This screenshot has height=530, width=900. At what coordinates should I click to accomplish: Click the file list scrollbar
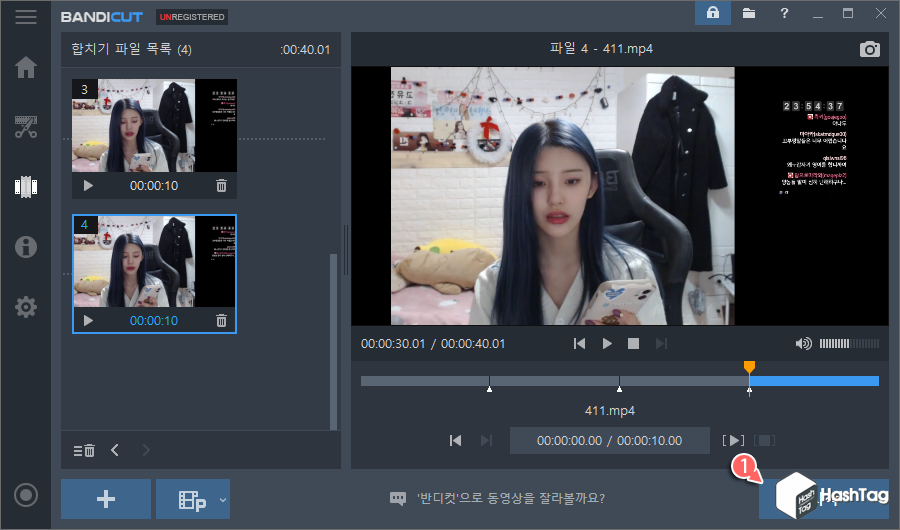click(333, 342)
